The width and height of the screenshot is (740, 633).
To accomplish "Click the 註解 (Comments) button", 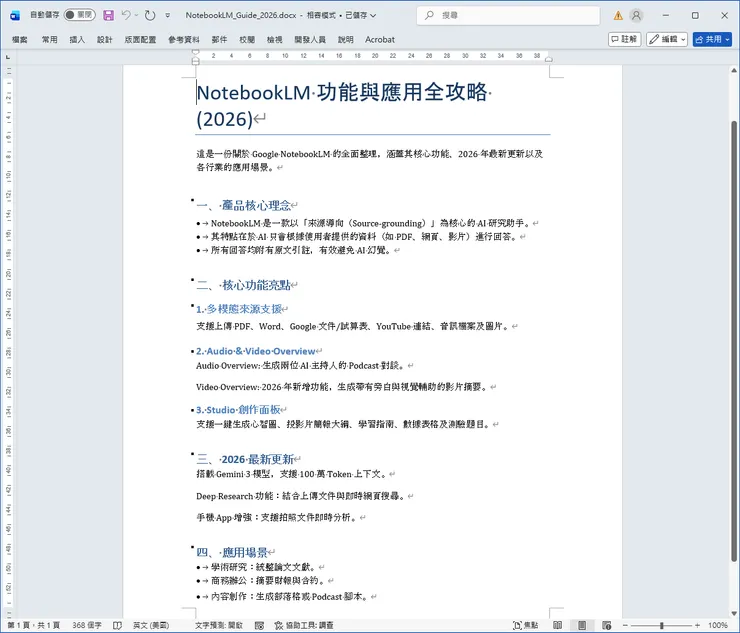I will coord(624,39).
